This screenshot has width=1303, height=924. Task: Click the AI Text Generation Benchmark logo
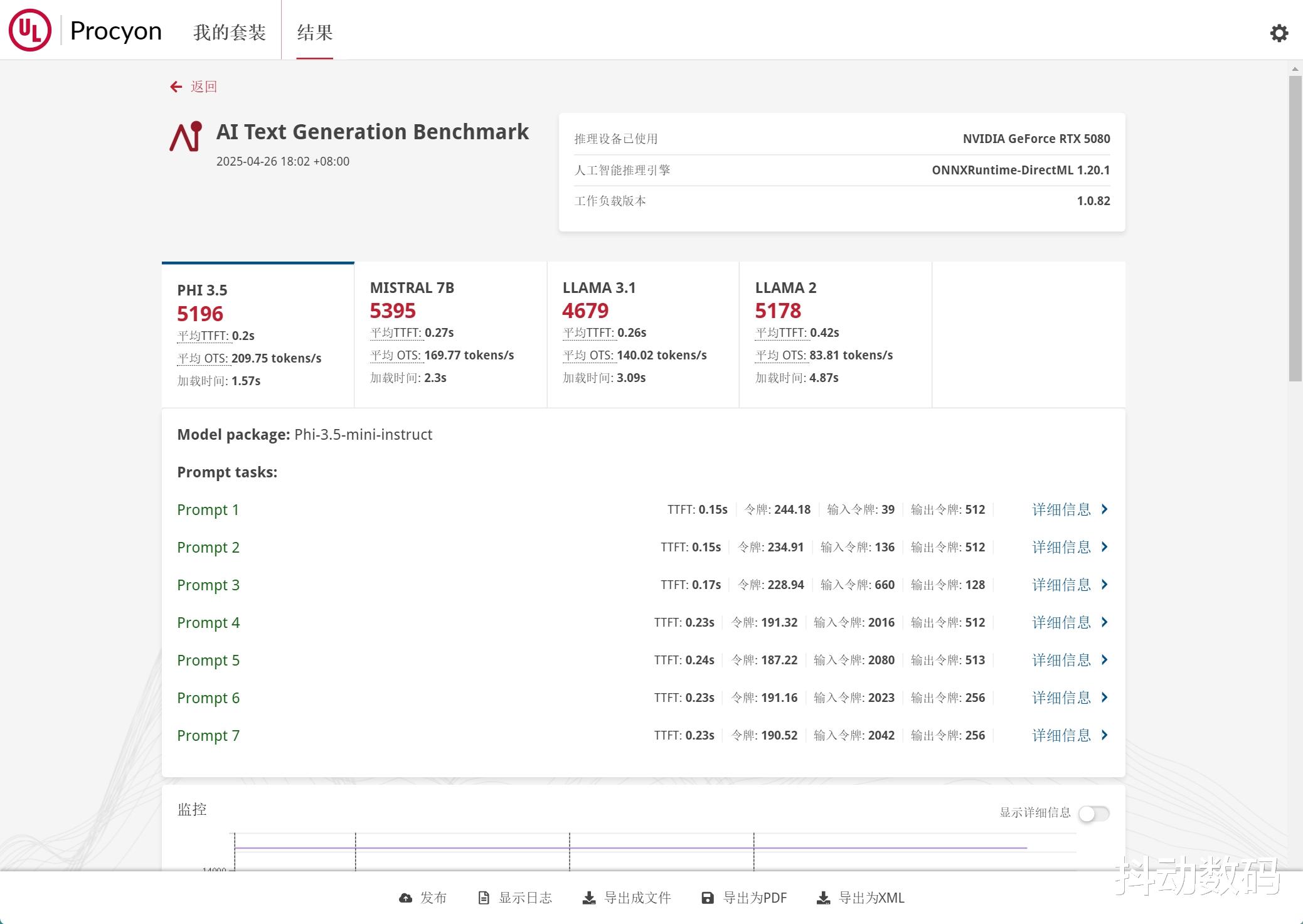tap(186, 137)
